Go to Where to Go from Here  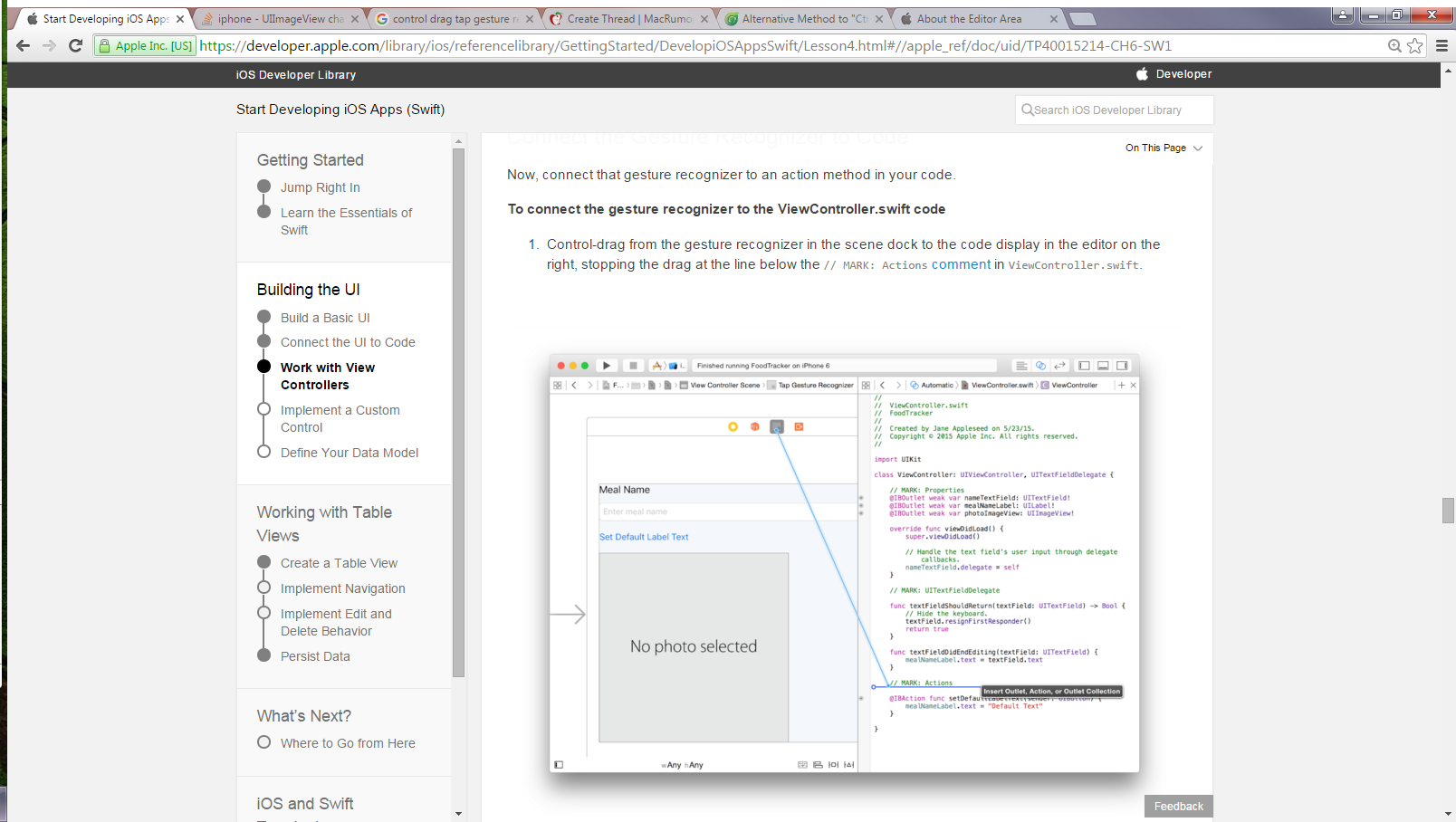coord(348,743)
